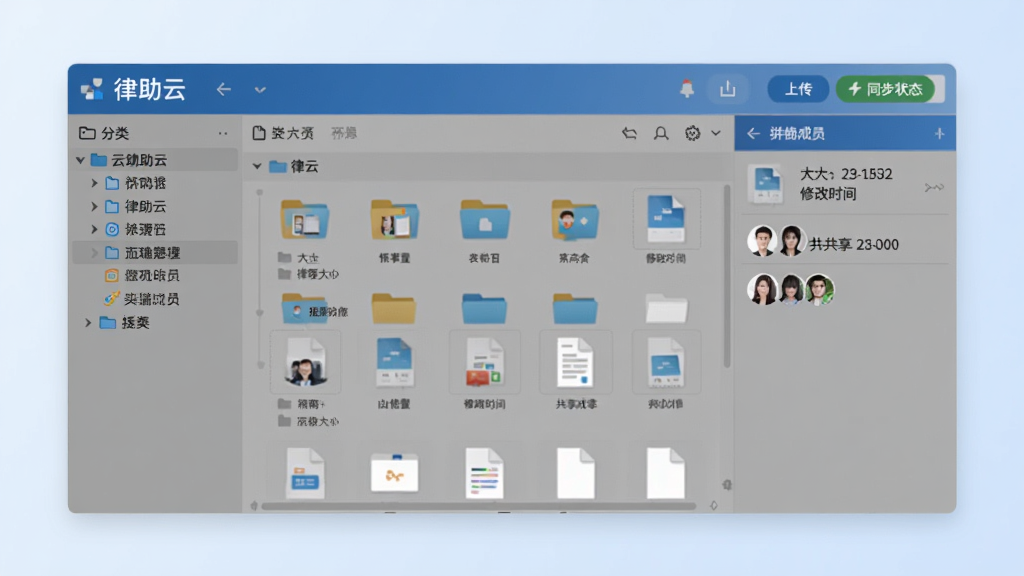Expand the highlighted folder row in the tree
Viewport: 1024px width, 576px height.
(94, 253)
